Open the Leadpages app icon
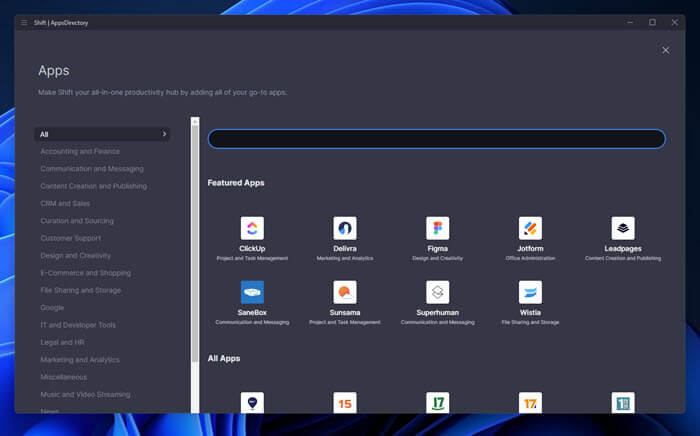Viewport: 700px width, 436px height. coord(623,228)
